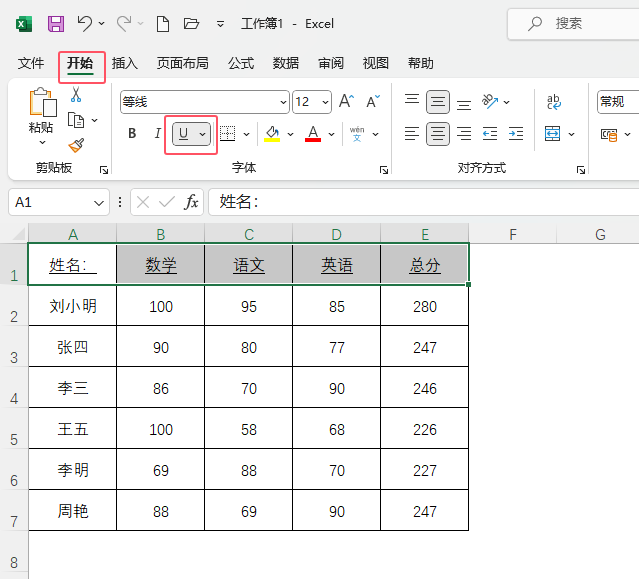Select the Format Painter brush

[x=76, y=145]
